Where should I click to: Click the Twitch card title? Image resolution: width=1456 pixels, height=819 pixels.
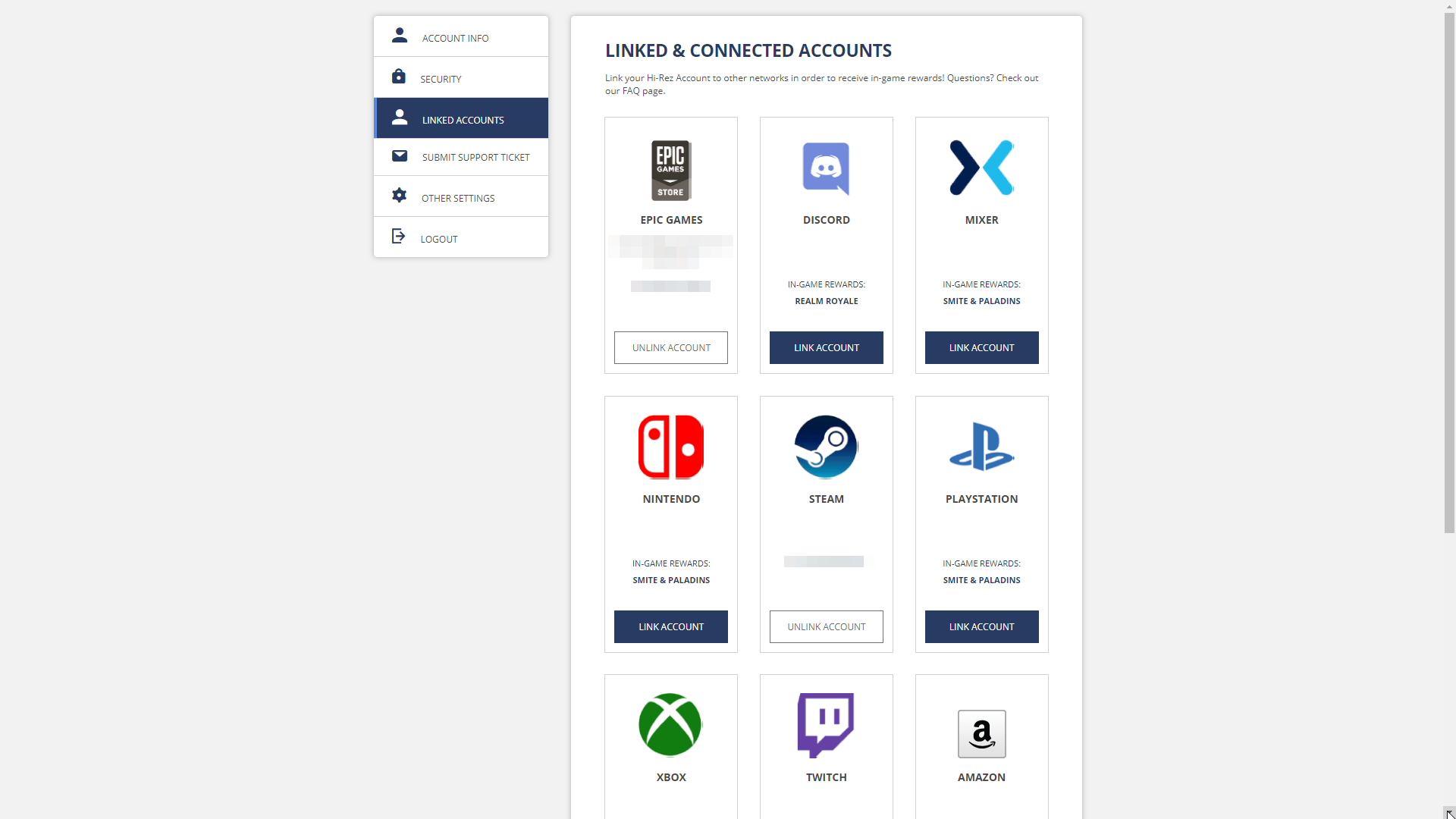coord(827,777)
